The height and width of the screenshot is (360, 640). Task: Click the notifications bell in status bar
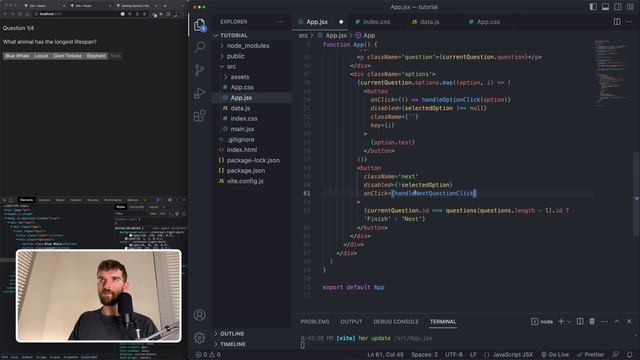[629, 355]
